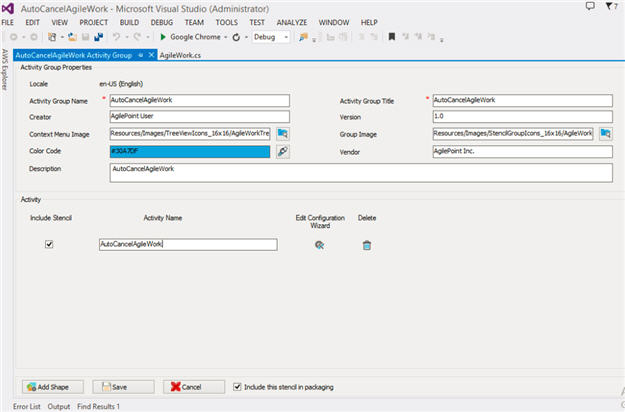Delete the AutoCancelAgileWork activity with trash icon

(367, 245)
